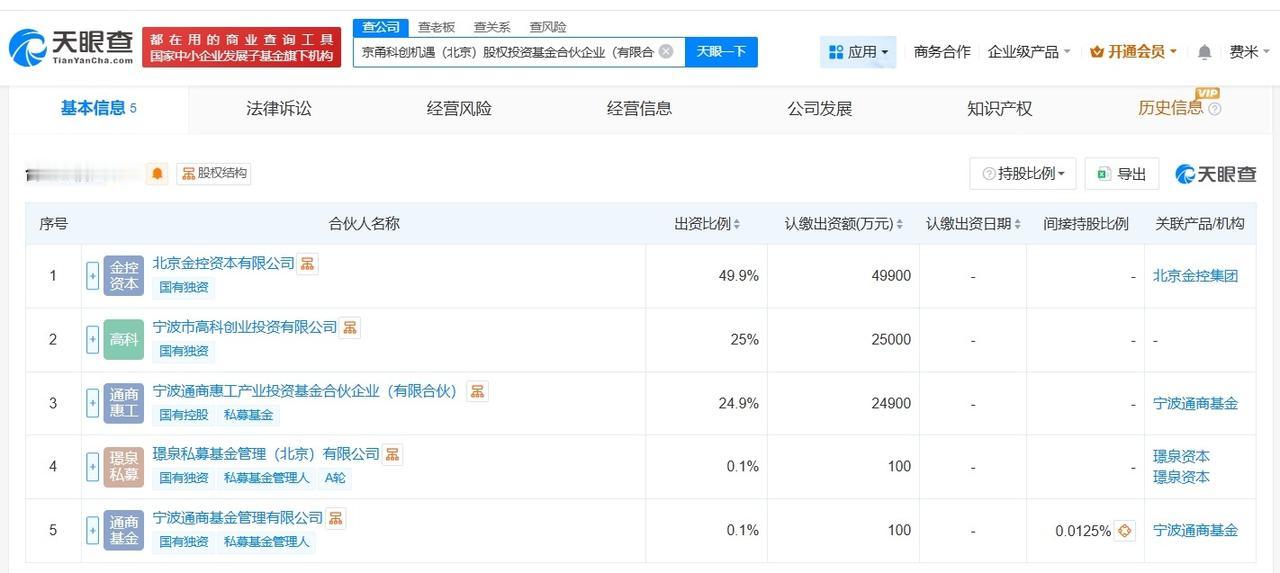Open 宁波通商基金管理有限公司 company link
Screen dimensions: 1280x573
[x=238, y=518]
